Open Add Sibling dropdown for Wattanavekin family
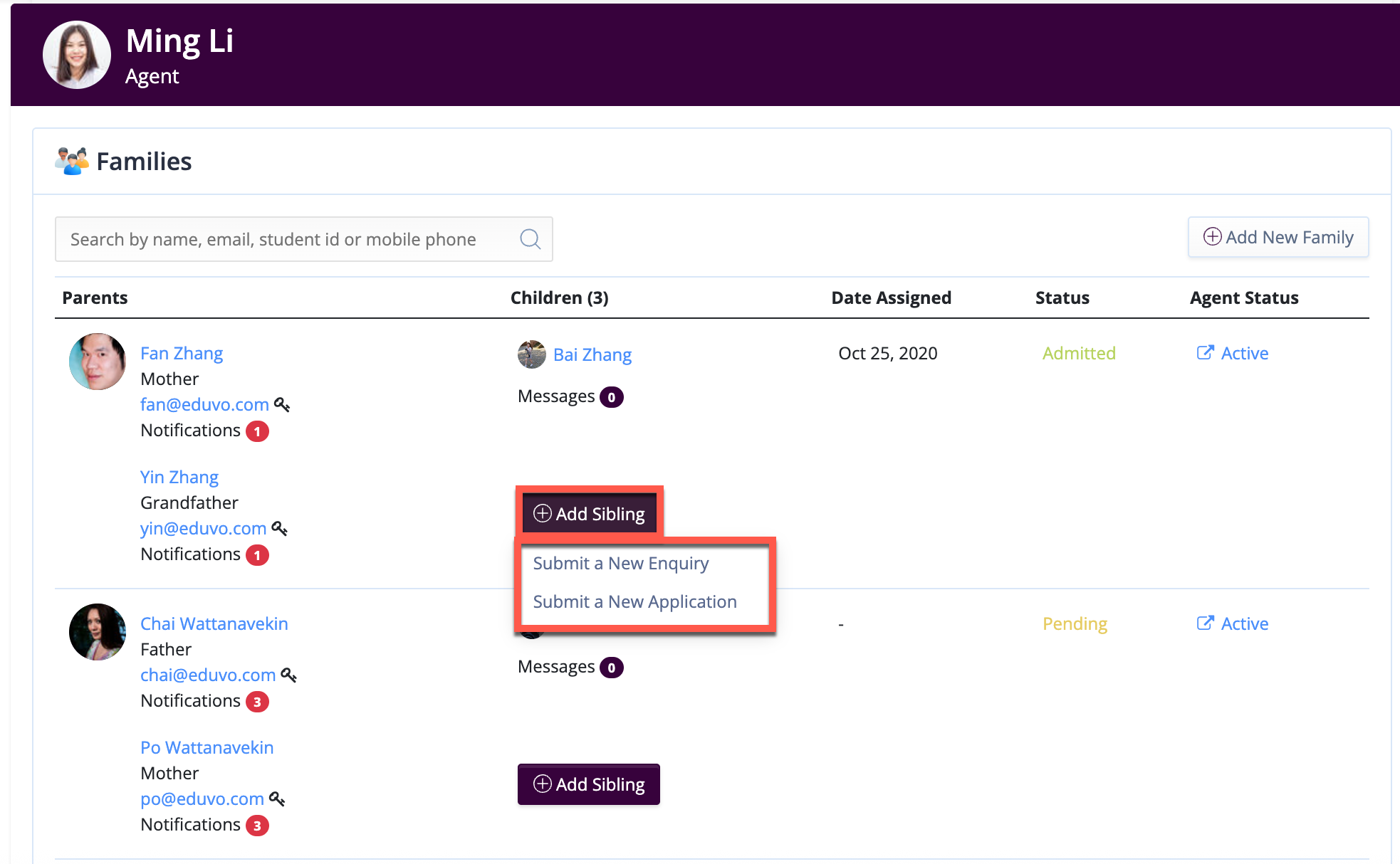Viewport: 1400px width, 864px height. [589, 784]
